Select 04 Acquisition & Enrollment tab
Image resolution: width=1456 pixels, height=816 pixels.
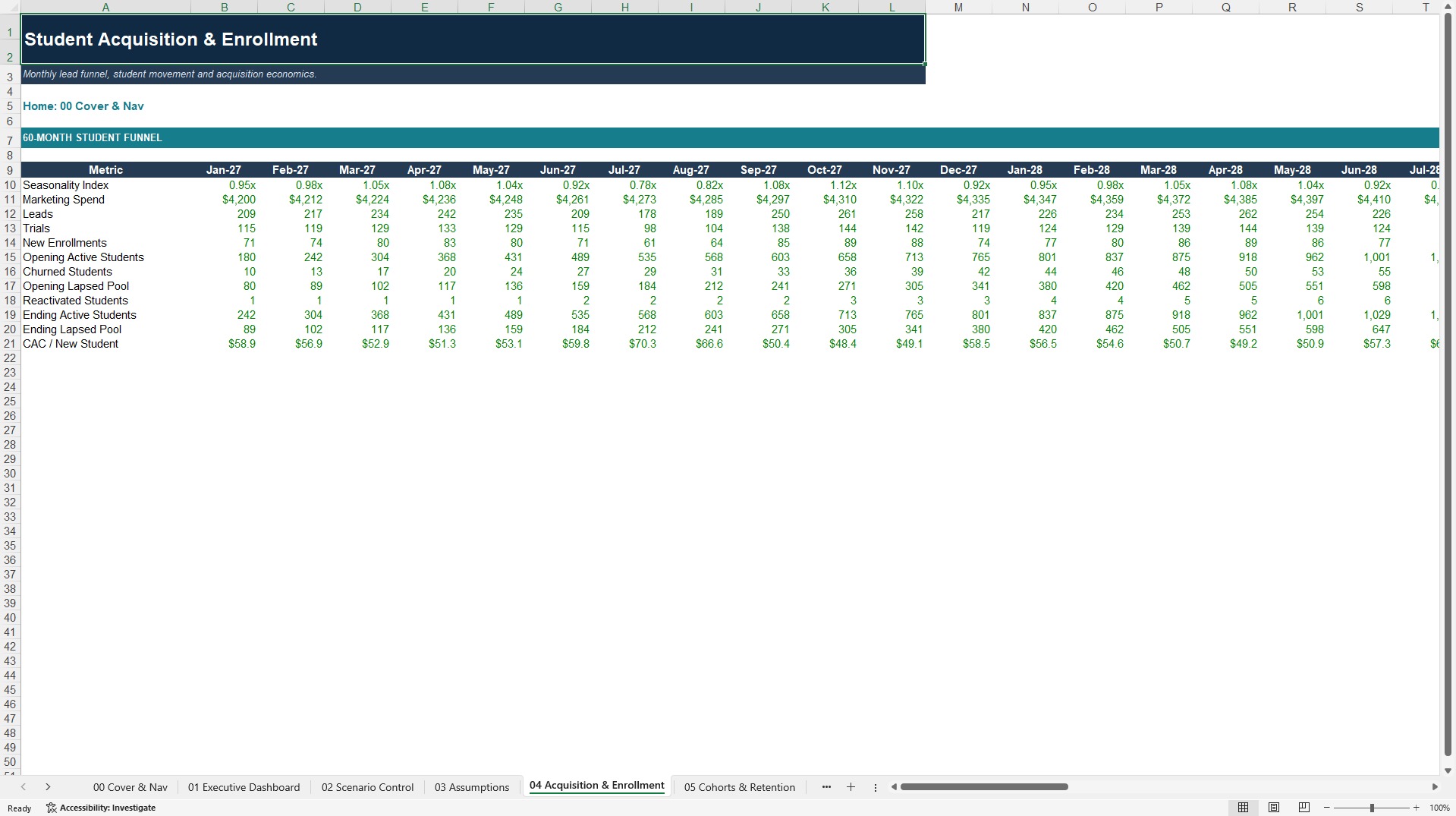(596, 786)
